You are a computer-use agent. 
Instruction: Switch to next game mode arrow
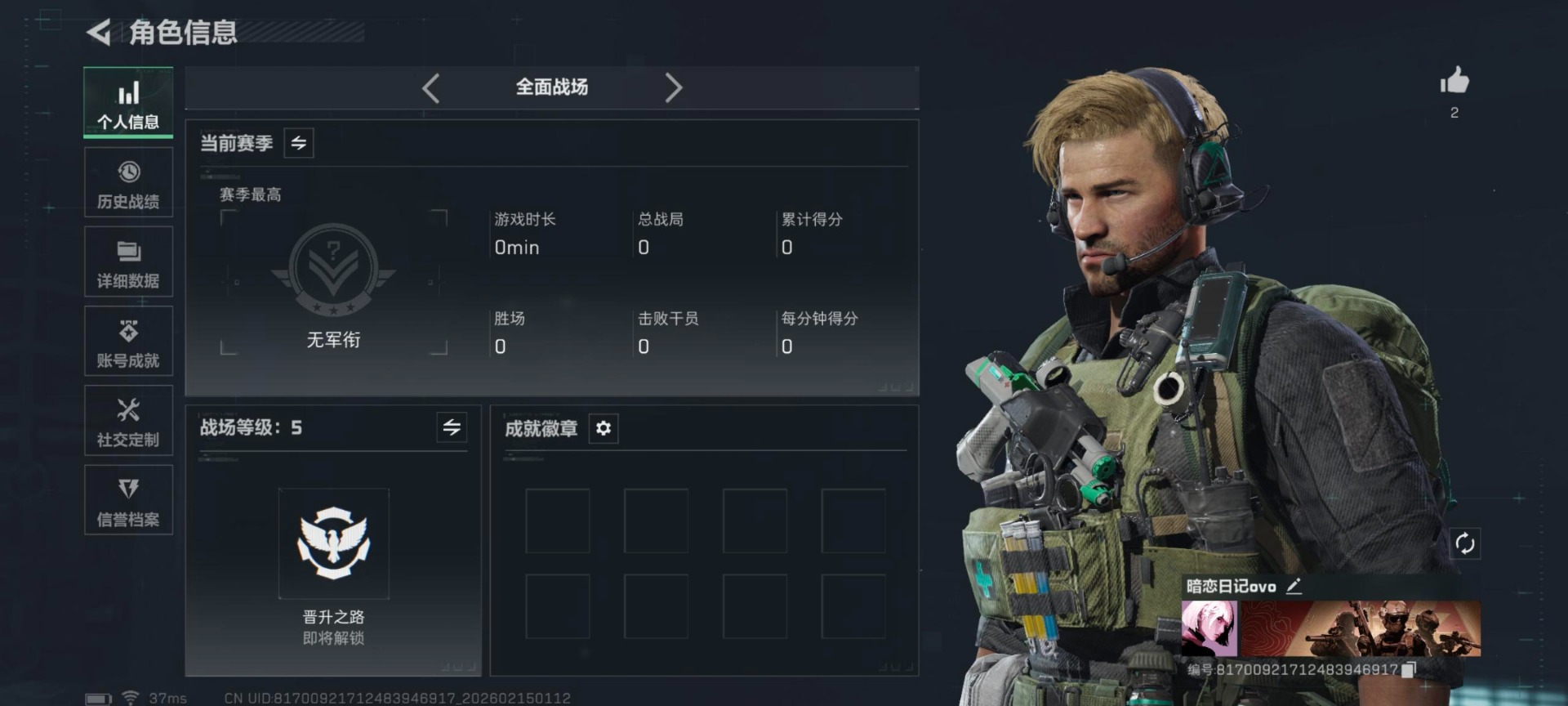(x=673, y=87)
